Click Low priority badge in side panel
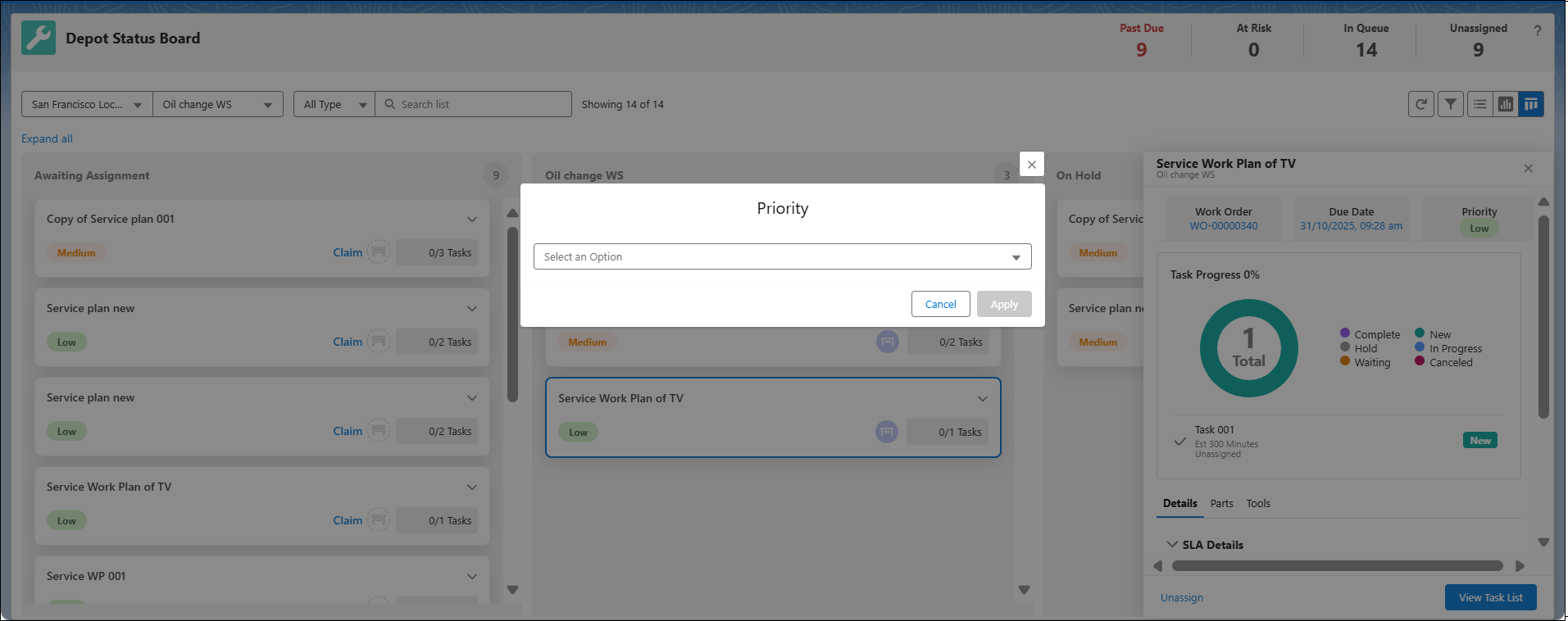This screenshot has width=1568, height=621. point(1479,229)
